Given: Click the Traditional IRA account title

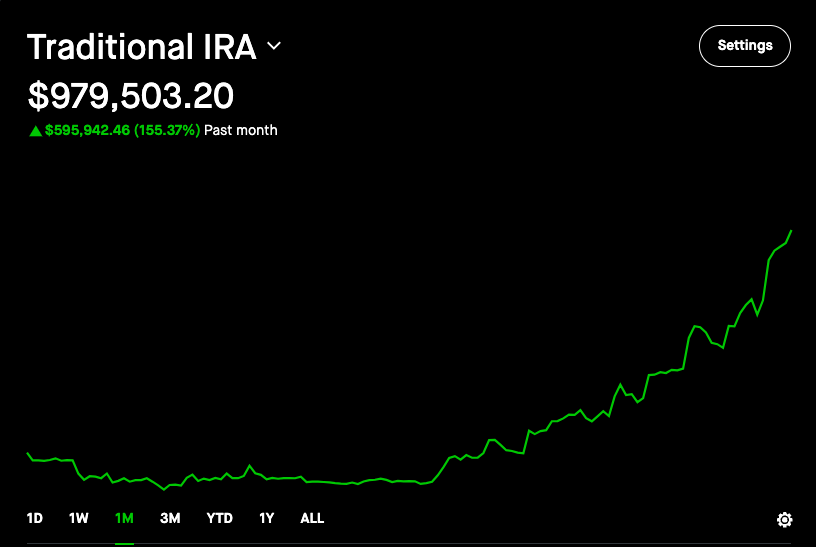Looking at the screenshot, I should click(142, 47).
